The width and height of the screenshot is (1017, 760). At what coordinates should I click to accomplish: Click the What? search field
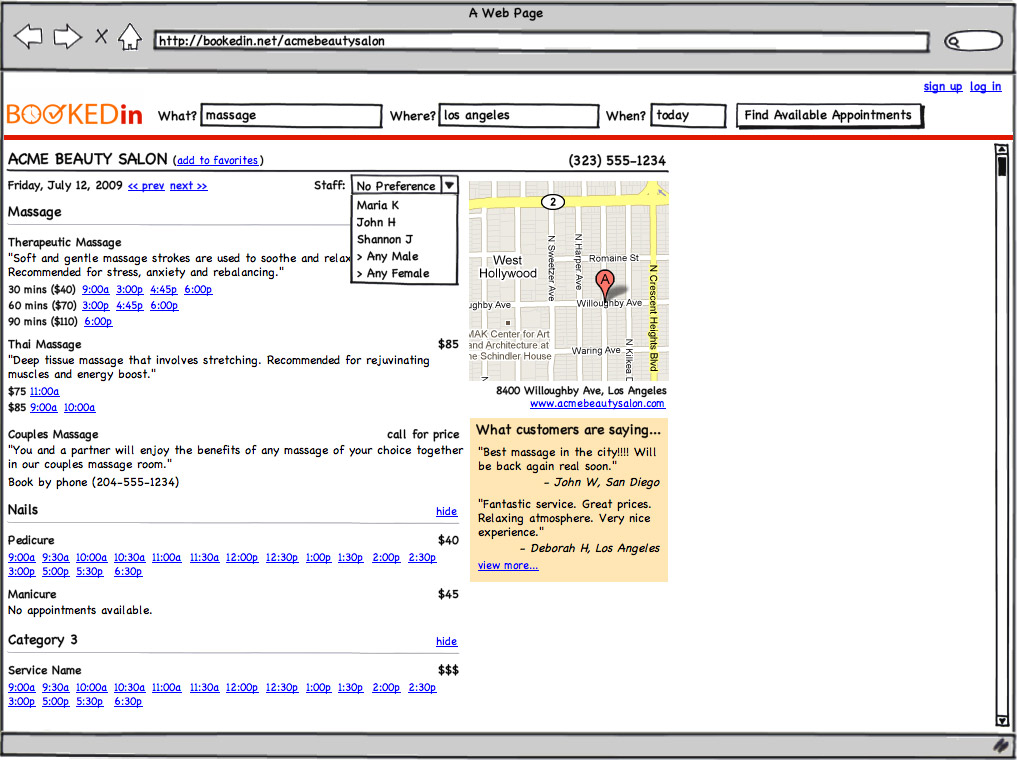(291, 115)
